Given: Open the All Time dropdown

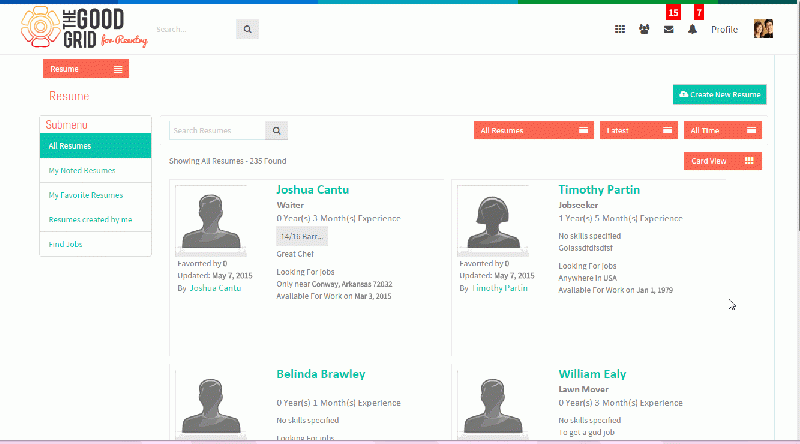Looking at the screenshot, I should [x=723, y=130].
